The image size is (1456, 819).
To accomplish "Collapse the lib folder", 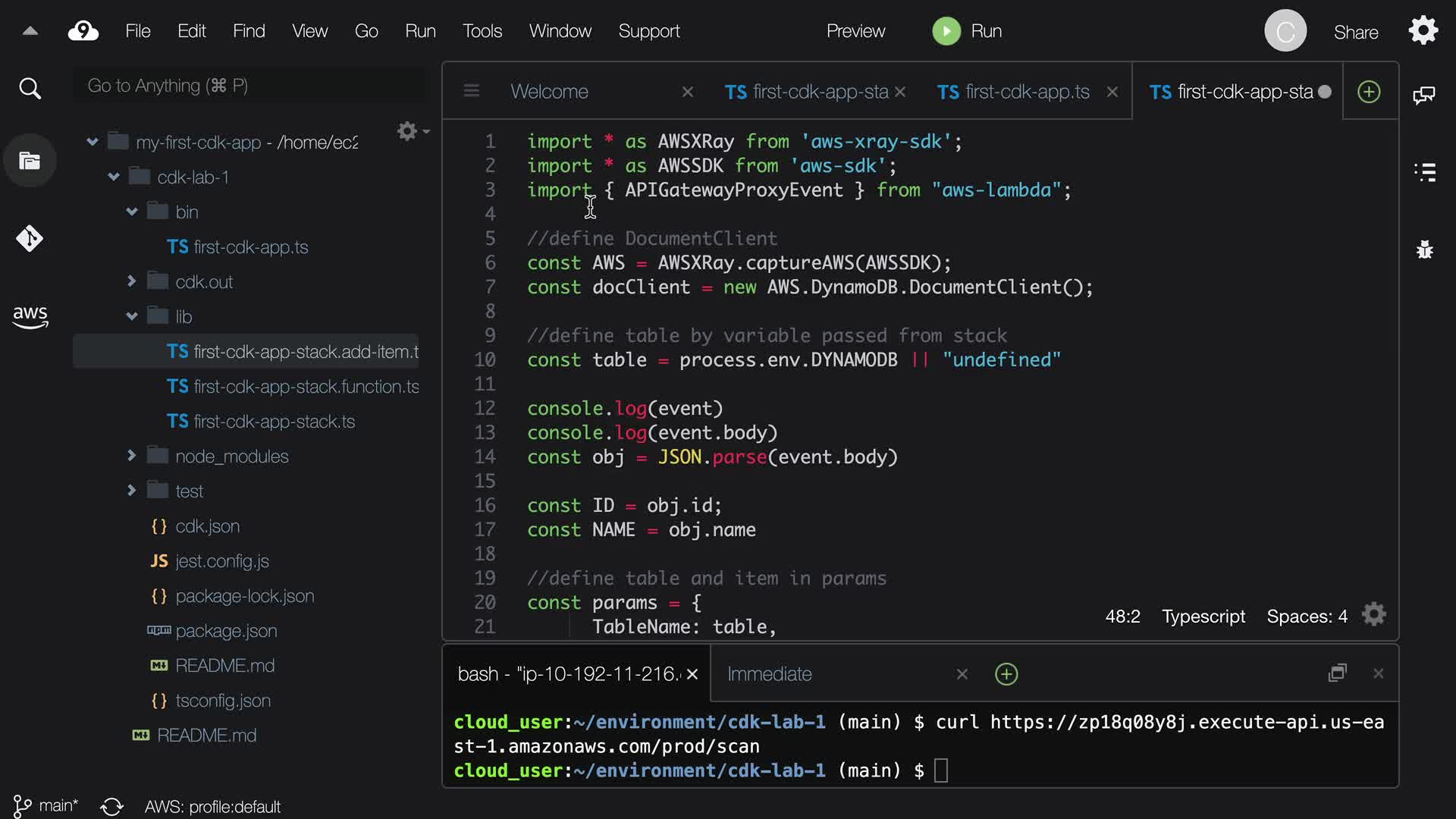I will (131, 316).
